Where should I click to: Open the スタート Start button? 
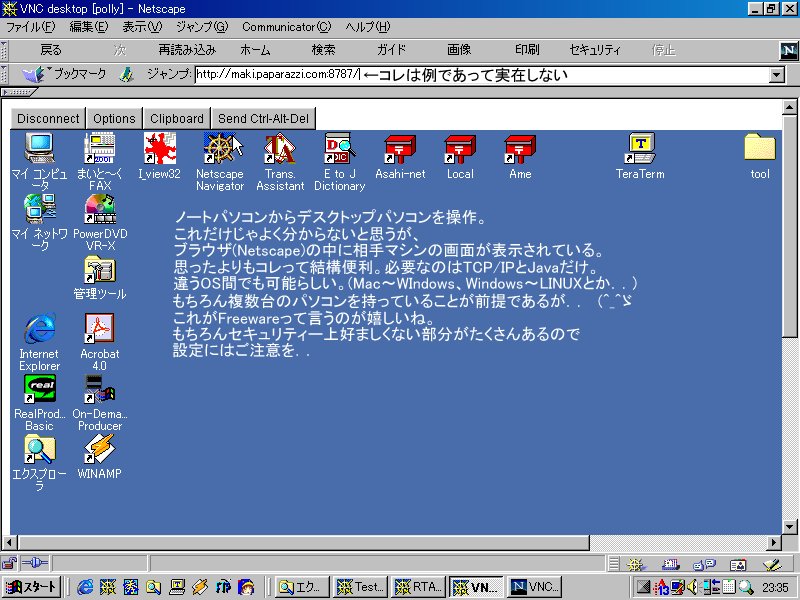tap(32, 587)
